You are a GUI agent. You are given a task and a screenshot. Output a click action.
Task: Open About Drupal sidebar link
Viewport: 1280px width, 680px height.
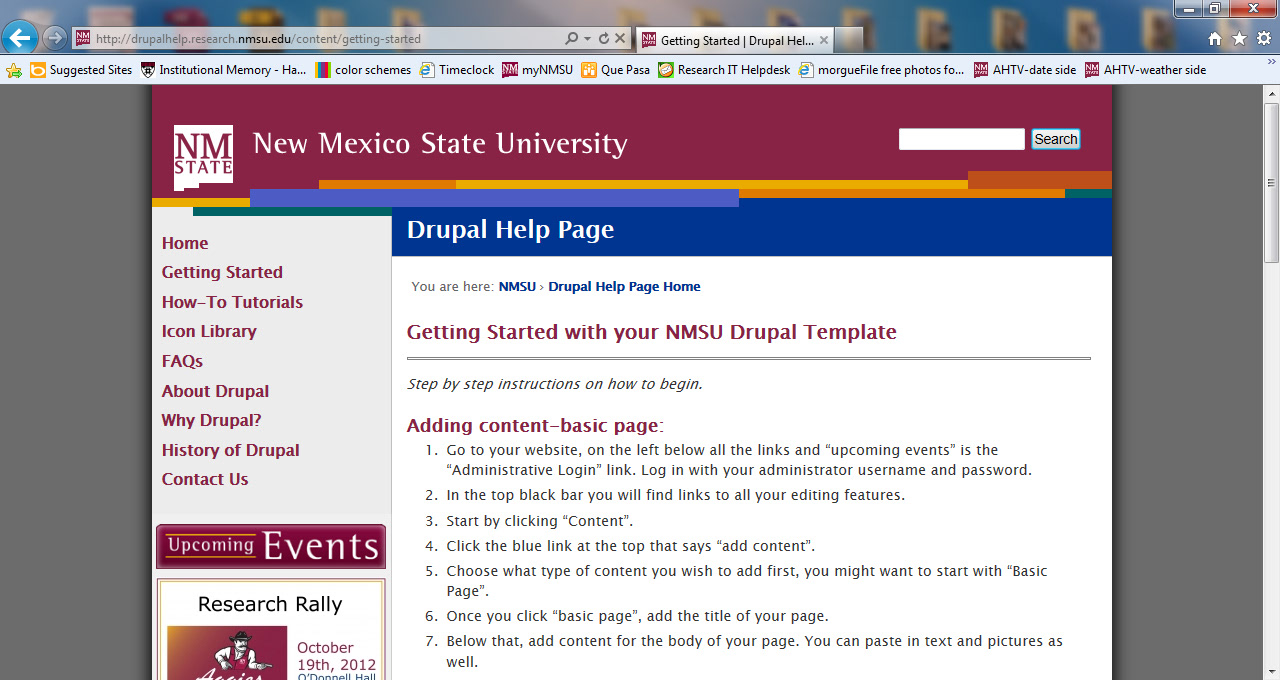(x=215, y=391)
